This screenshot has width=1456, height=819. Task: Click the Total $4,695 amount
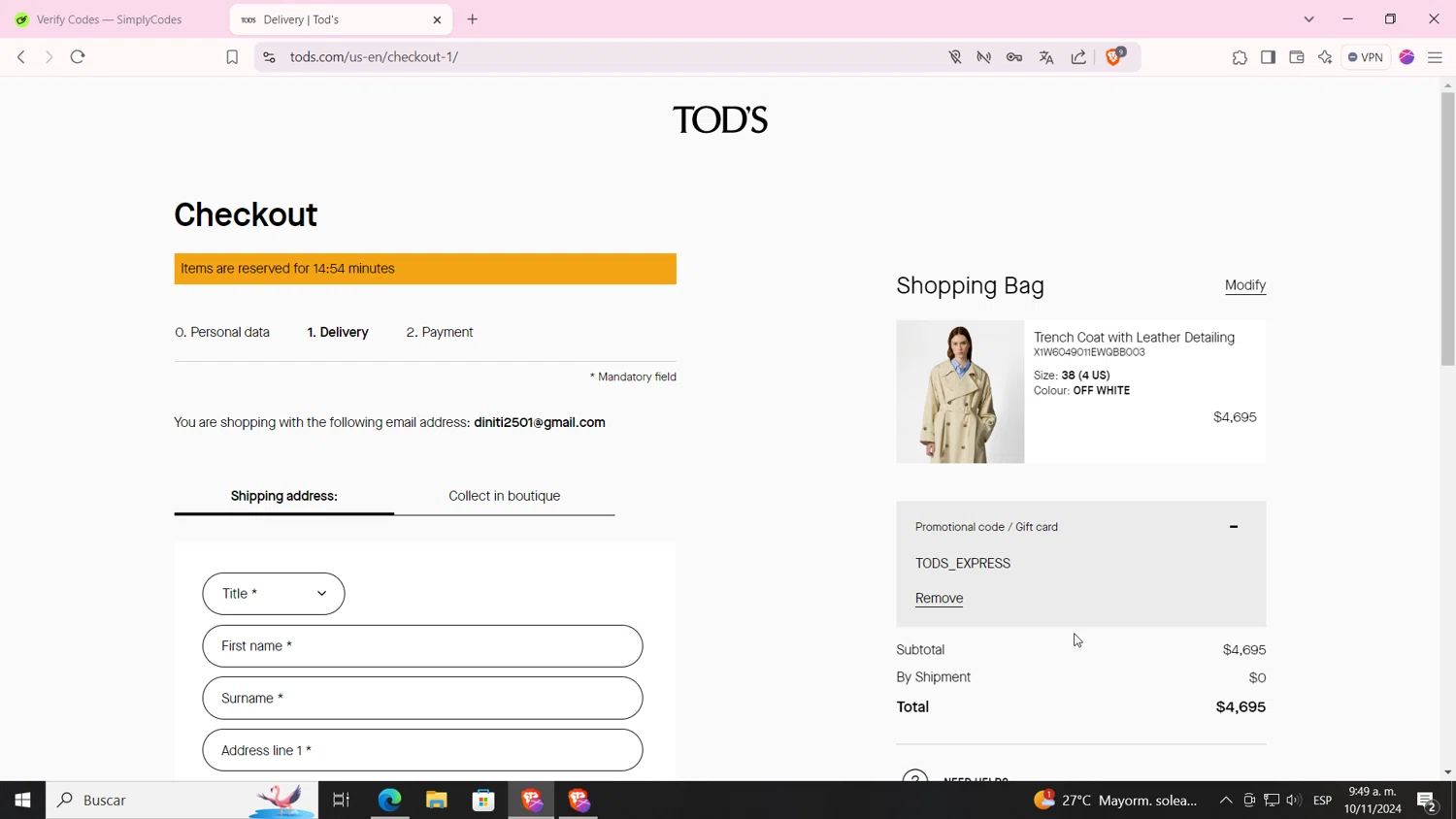pos(1241,707)
